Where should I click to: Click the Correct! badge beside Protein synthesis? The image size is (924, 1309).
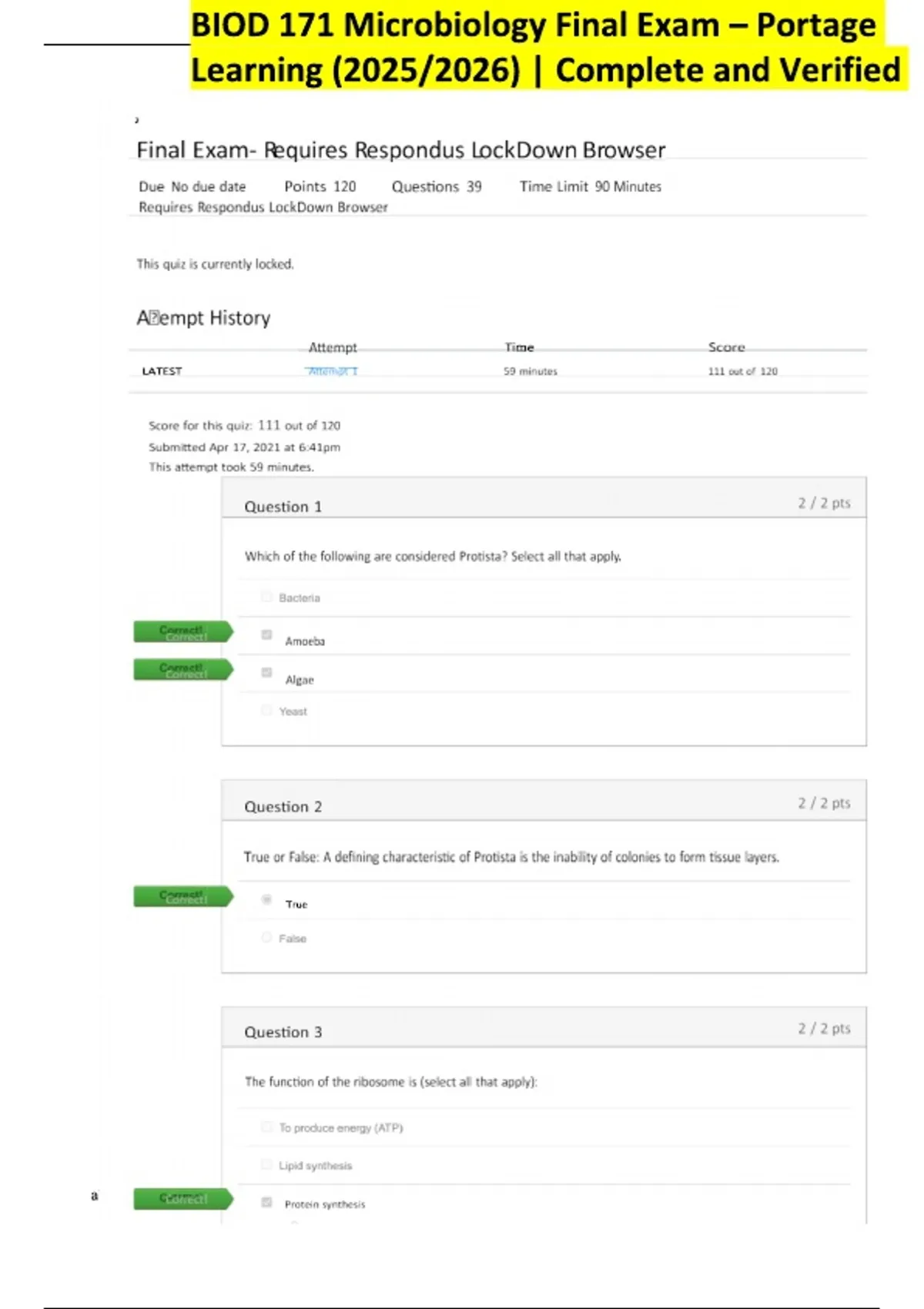point(182,1199)
